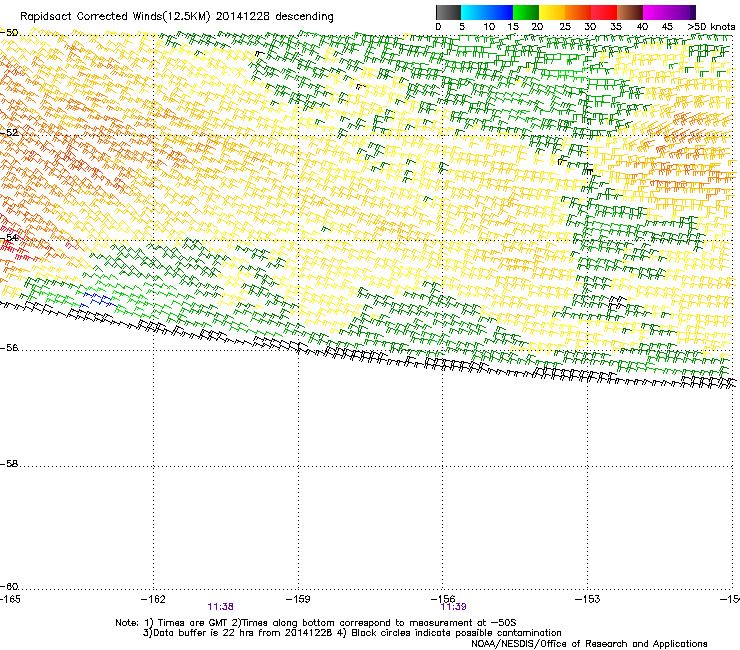This screenshot has height=650, width=740.
Task: Click the orange 25-30 knots legend swatch
Action: 578,12
